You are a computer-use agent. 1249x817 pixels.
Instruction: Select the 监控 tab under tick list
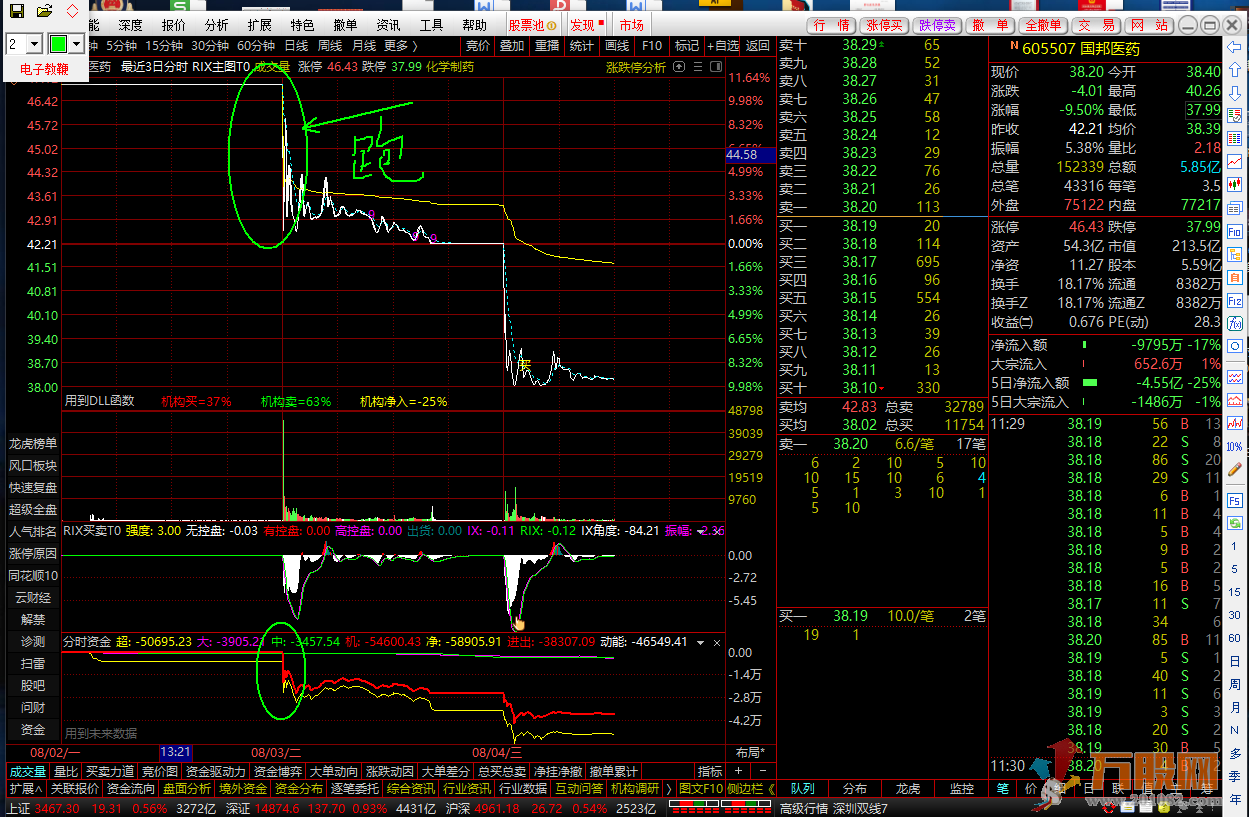tap(961, 788)
